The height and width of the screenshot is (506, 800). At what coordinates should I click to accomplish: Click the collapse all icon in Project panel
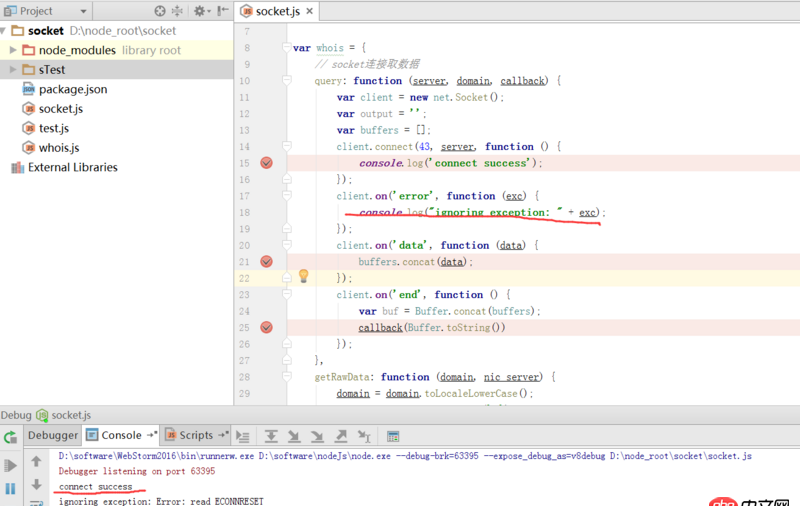178,11
